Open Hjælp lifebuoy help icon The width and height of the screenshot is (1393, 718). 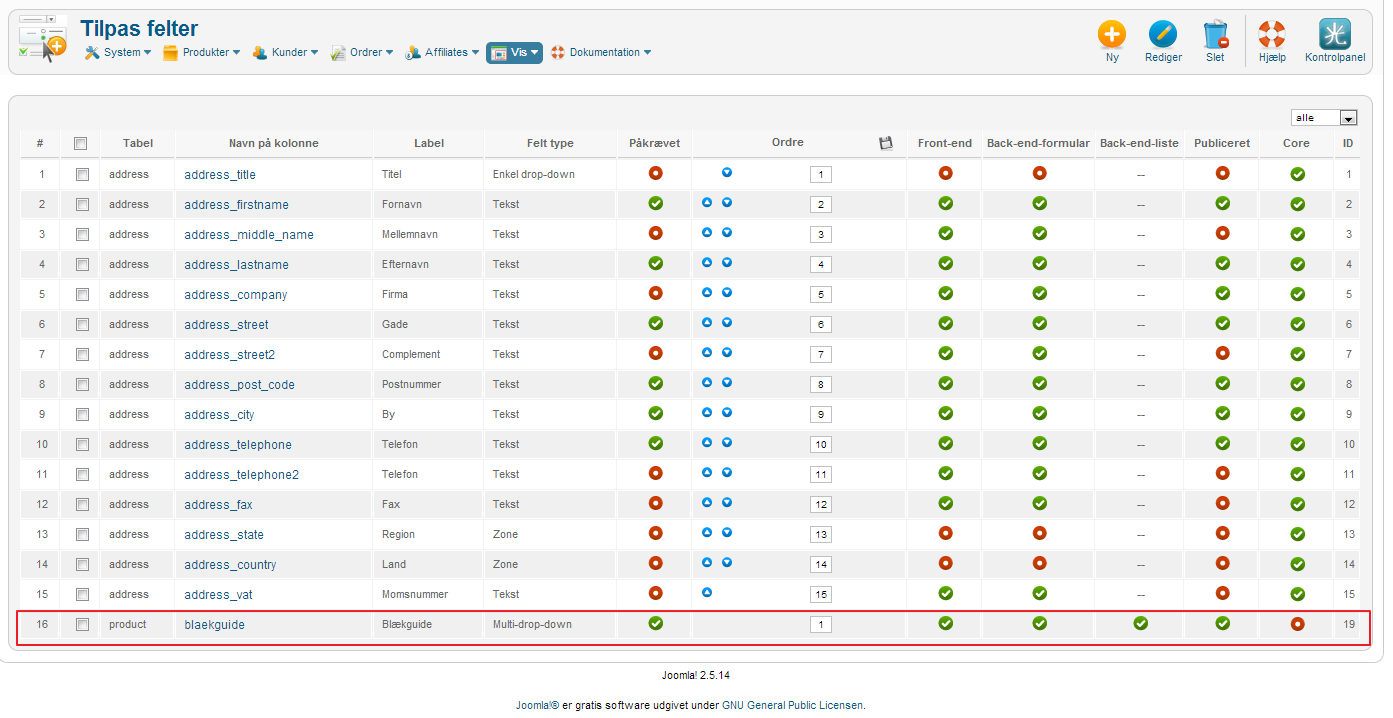(x=1271, y=36)
